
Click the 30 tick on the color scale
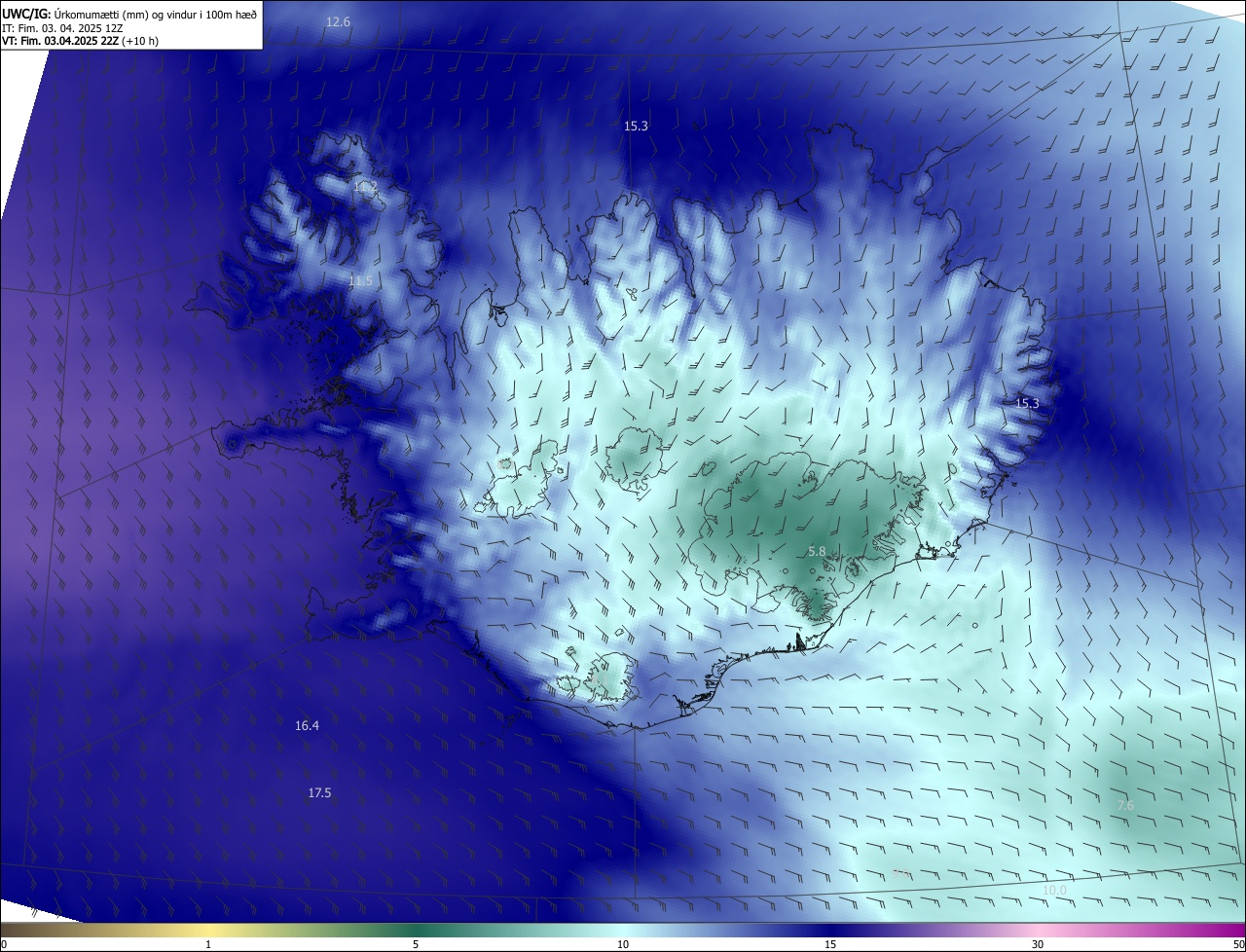(1038, 944)
